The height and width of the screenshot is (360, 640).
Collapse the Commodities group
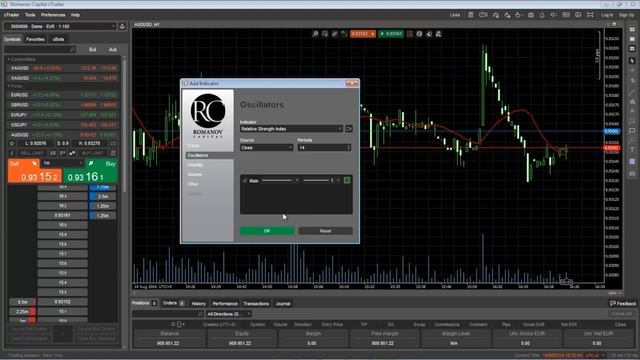[9, 60]
